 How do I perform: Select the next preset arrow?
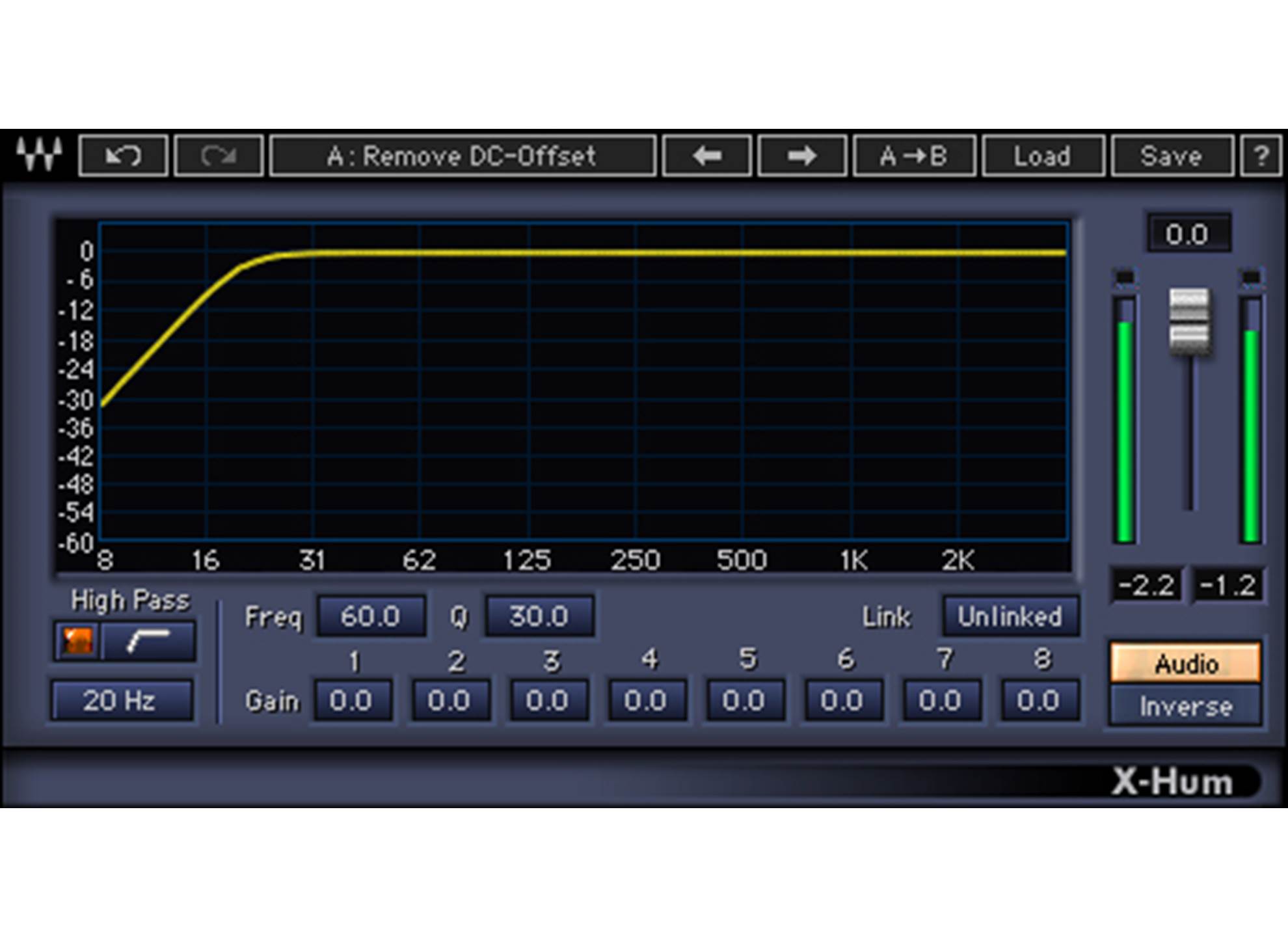(x=802, y=156)
